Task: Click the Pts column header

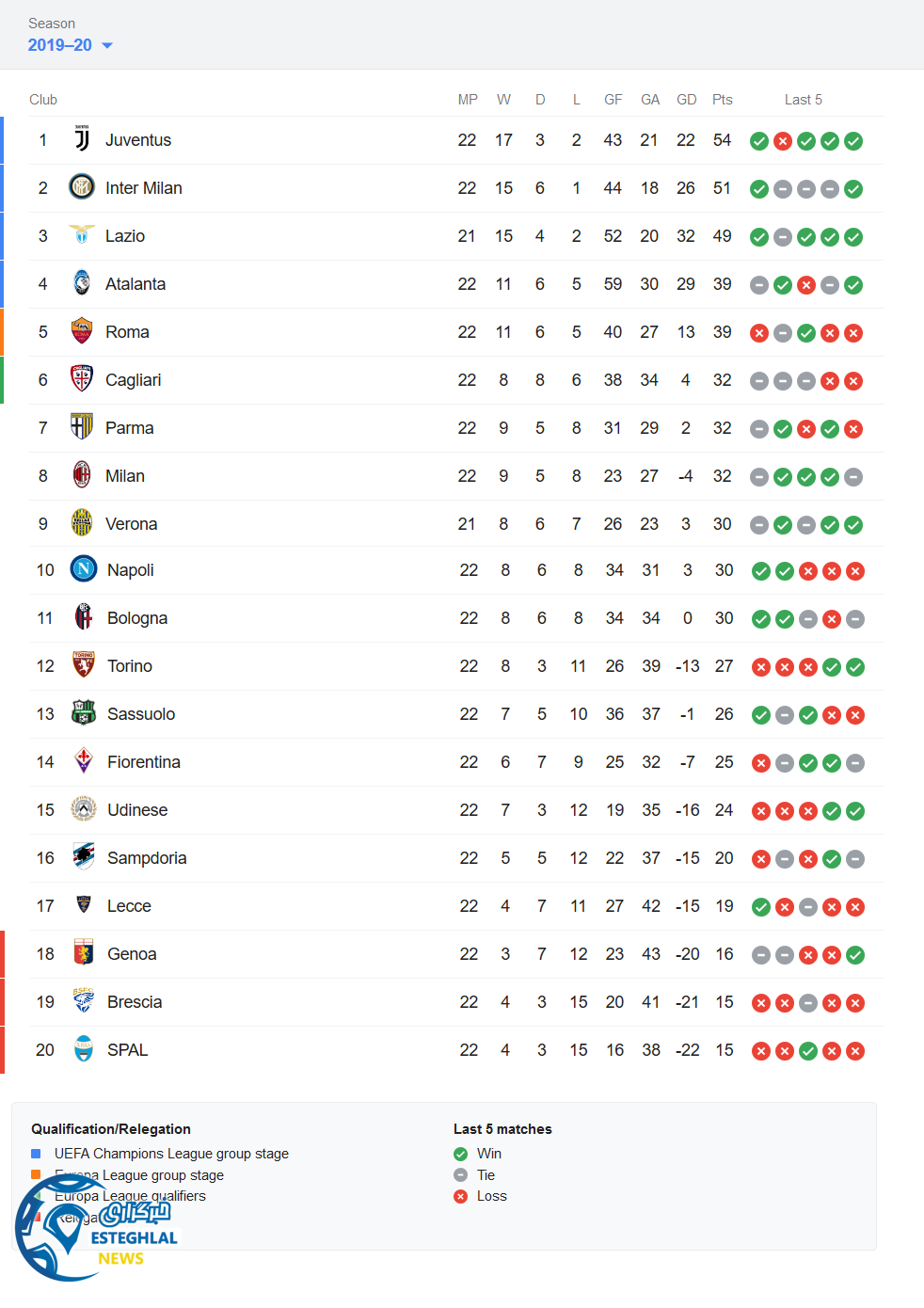Action: pos(722,100)
